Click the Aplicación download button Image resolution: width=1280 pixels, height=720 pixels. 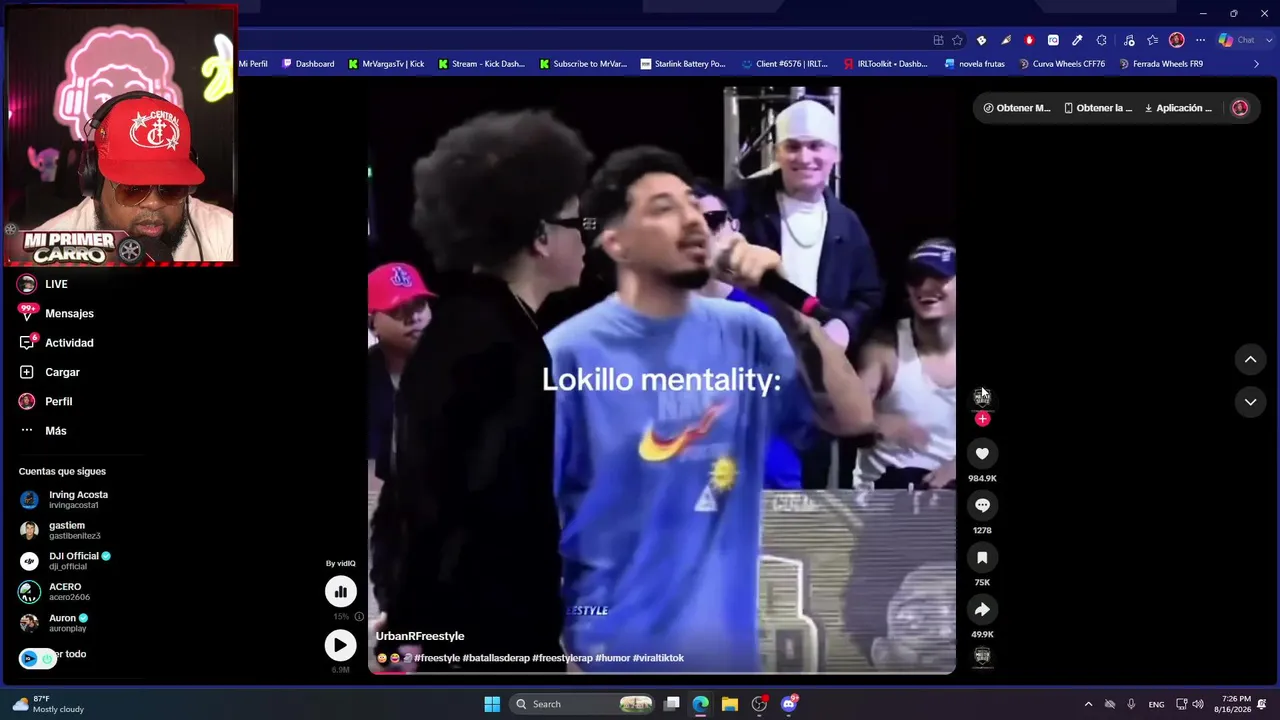click(1178, 108)
